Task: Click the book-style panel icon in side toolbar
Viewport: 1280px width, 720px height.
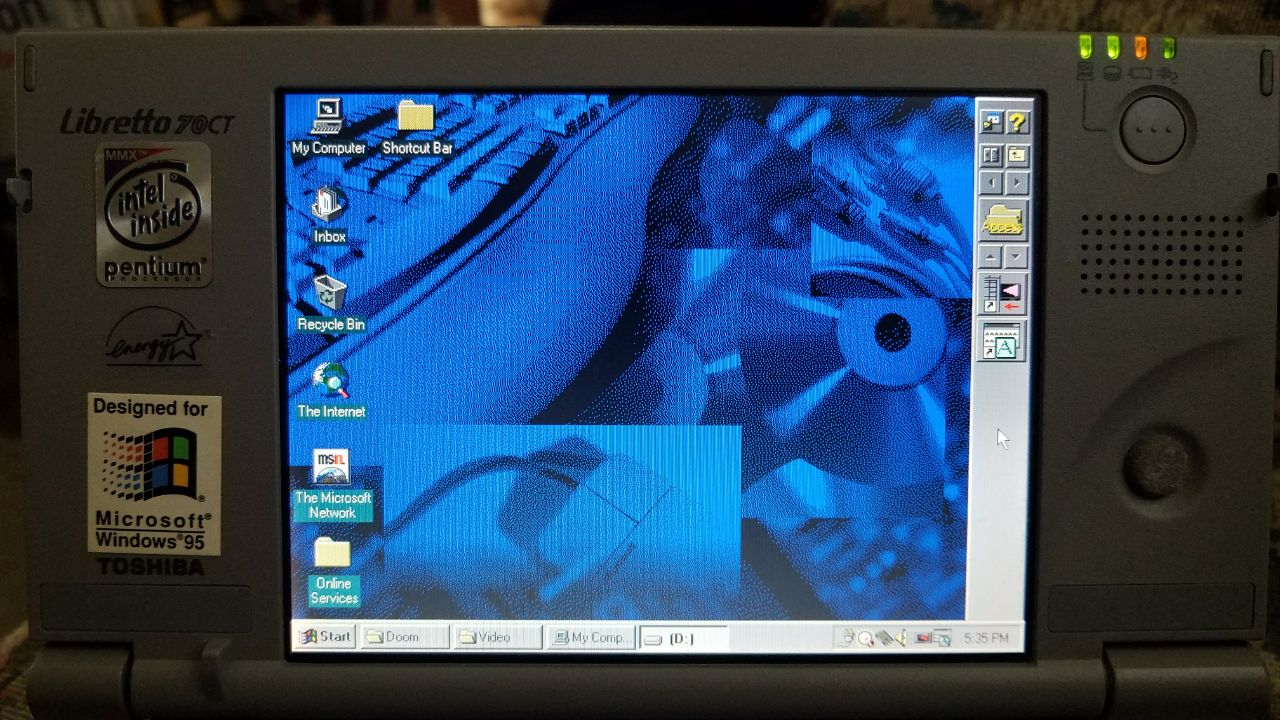Action: 991,155
